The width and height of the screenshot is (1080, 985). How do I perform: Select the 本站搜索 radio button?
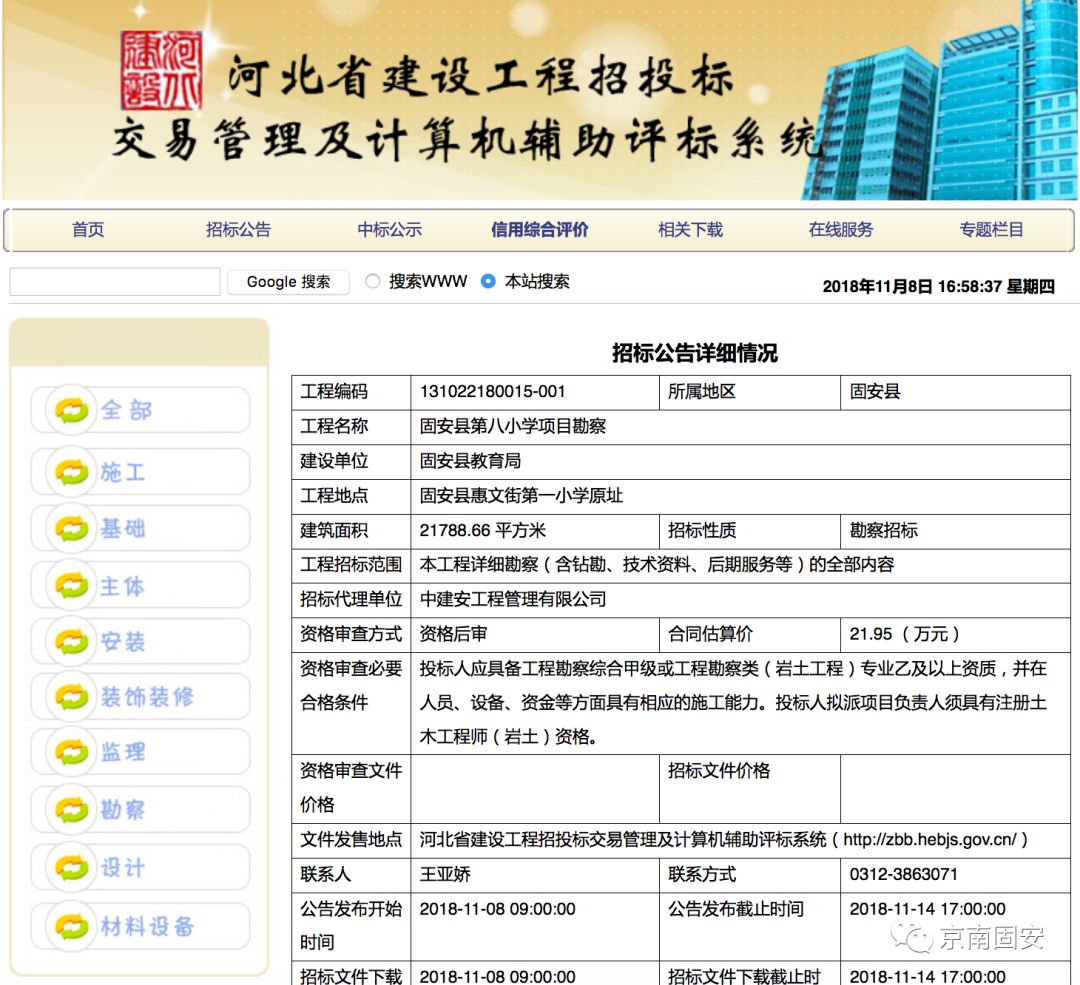pos(488,281)
